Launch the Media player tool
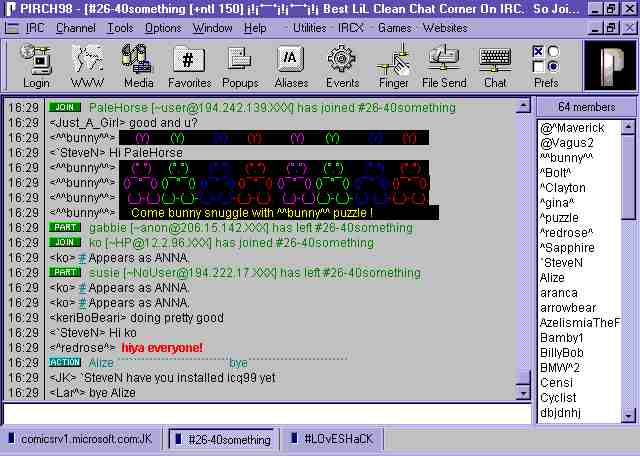640x456 pixels. coord(138,65)
